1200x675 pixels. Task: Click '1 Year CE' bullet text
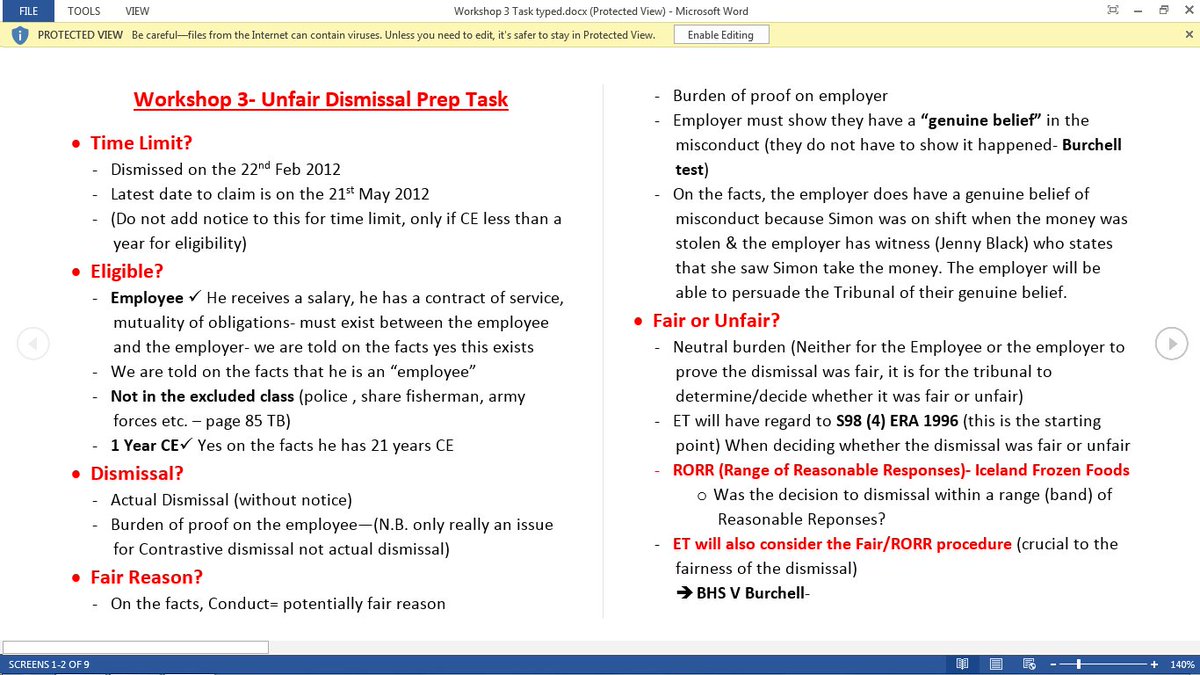coord(144,445)
